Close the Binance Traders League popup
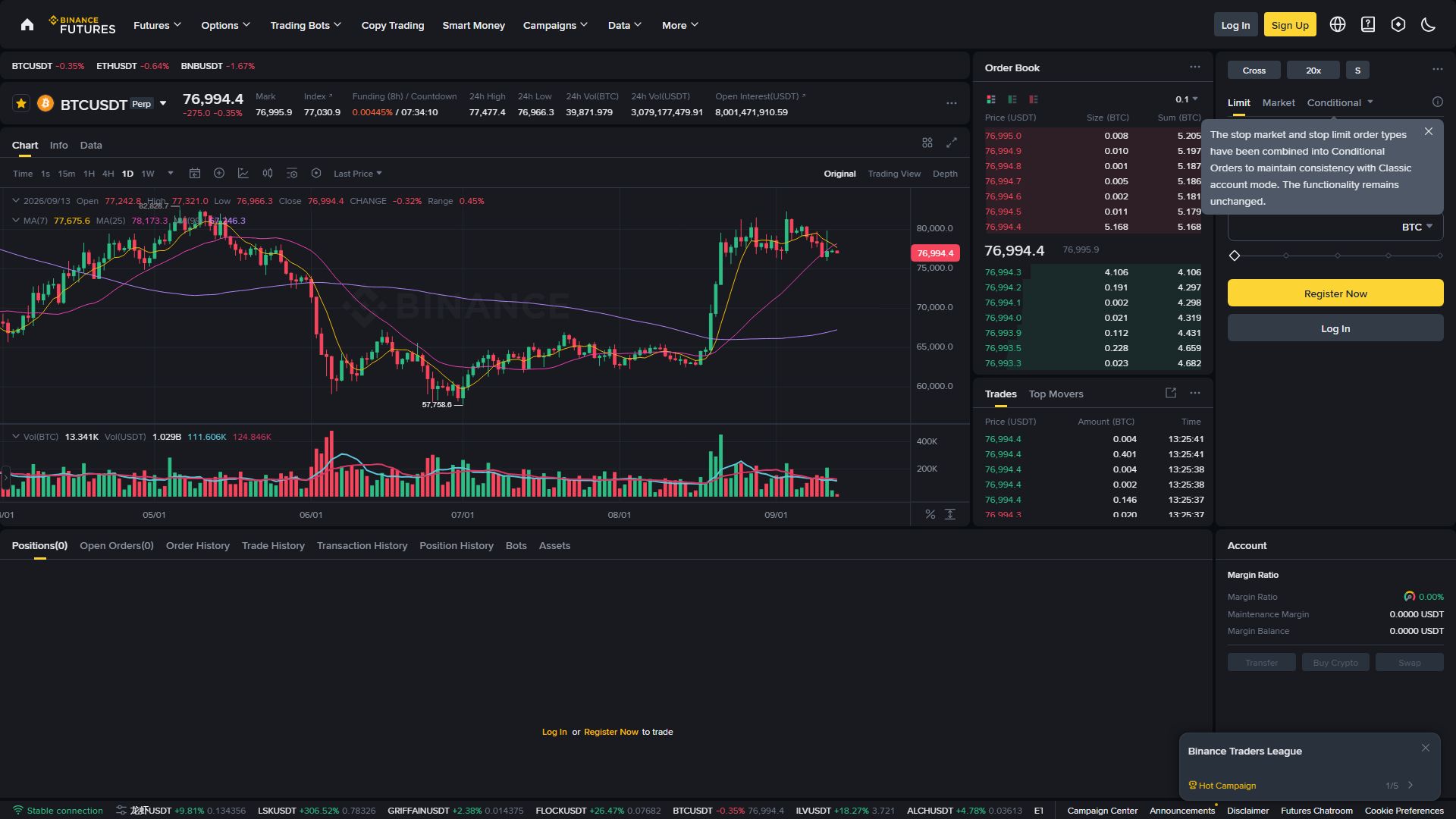The height and width of the screenshot is (819, 1456). click(x=1426, y=748)
